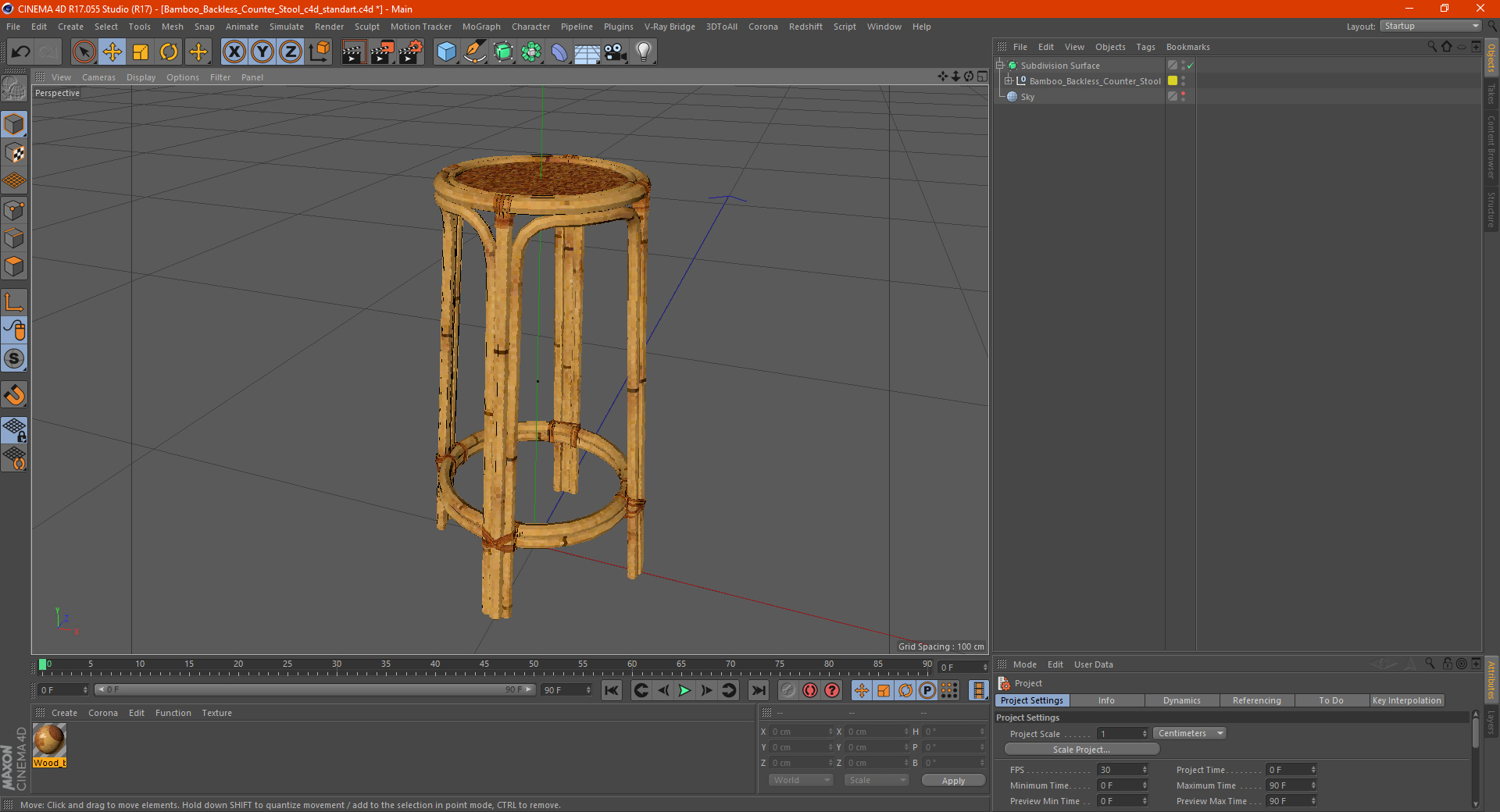Click the magnet Snap icon

[14, 395]
